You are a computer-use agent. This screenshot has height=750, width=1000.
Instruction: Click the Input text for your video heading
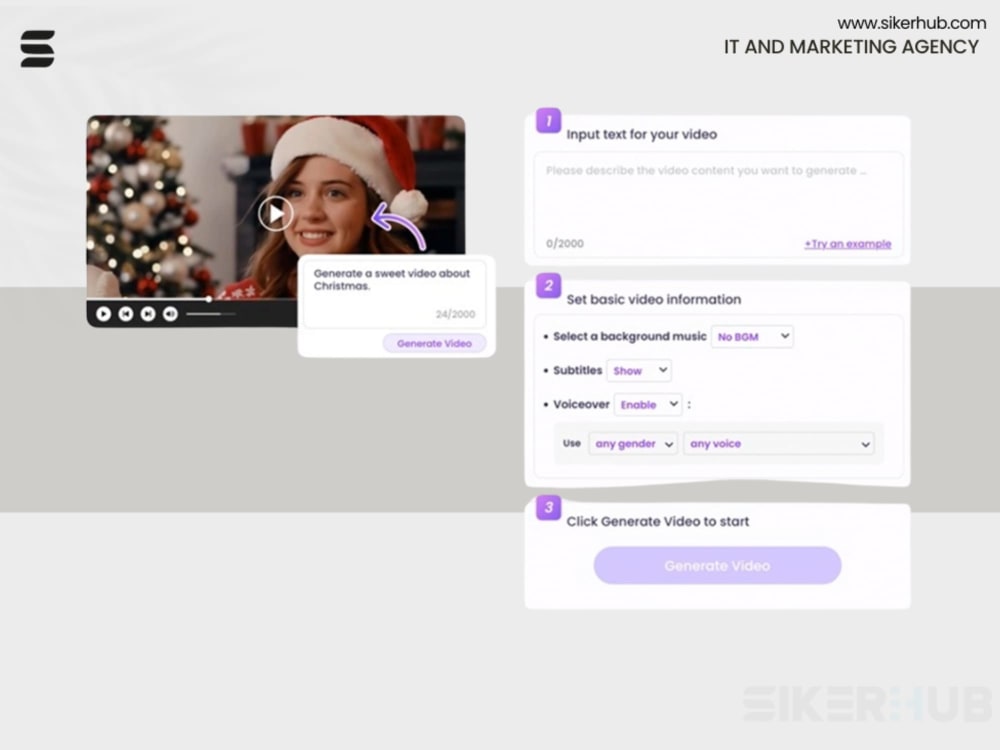coord(642,134)
